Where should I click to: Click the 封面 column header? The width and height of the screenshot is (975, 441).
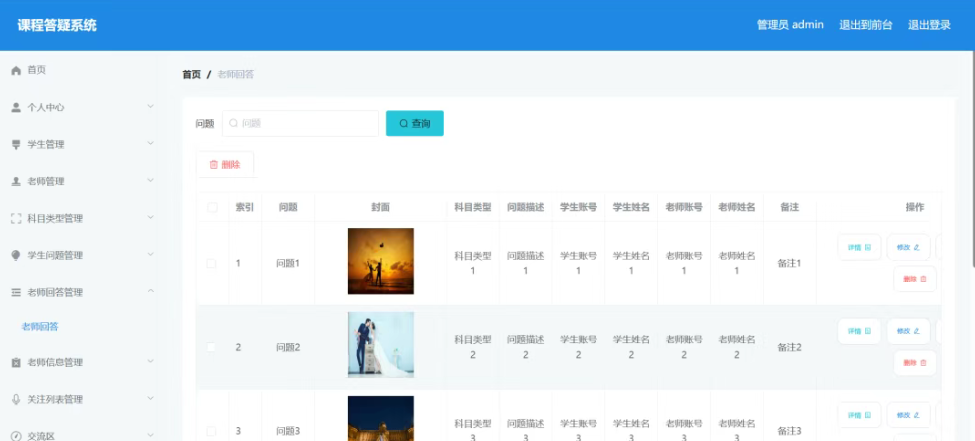381,207
